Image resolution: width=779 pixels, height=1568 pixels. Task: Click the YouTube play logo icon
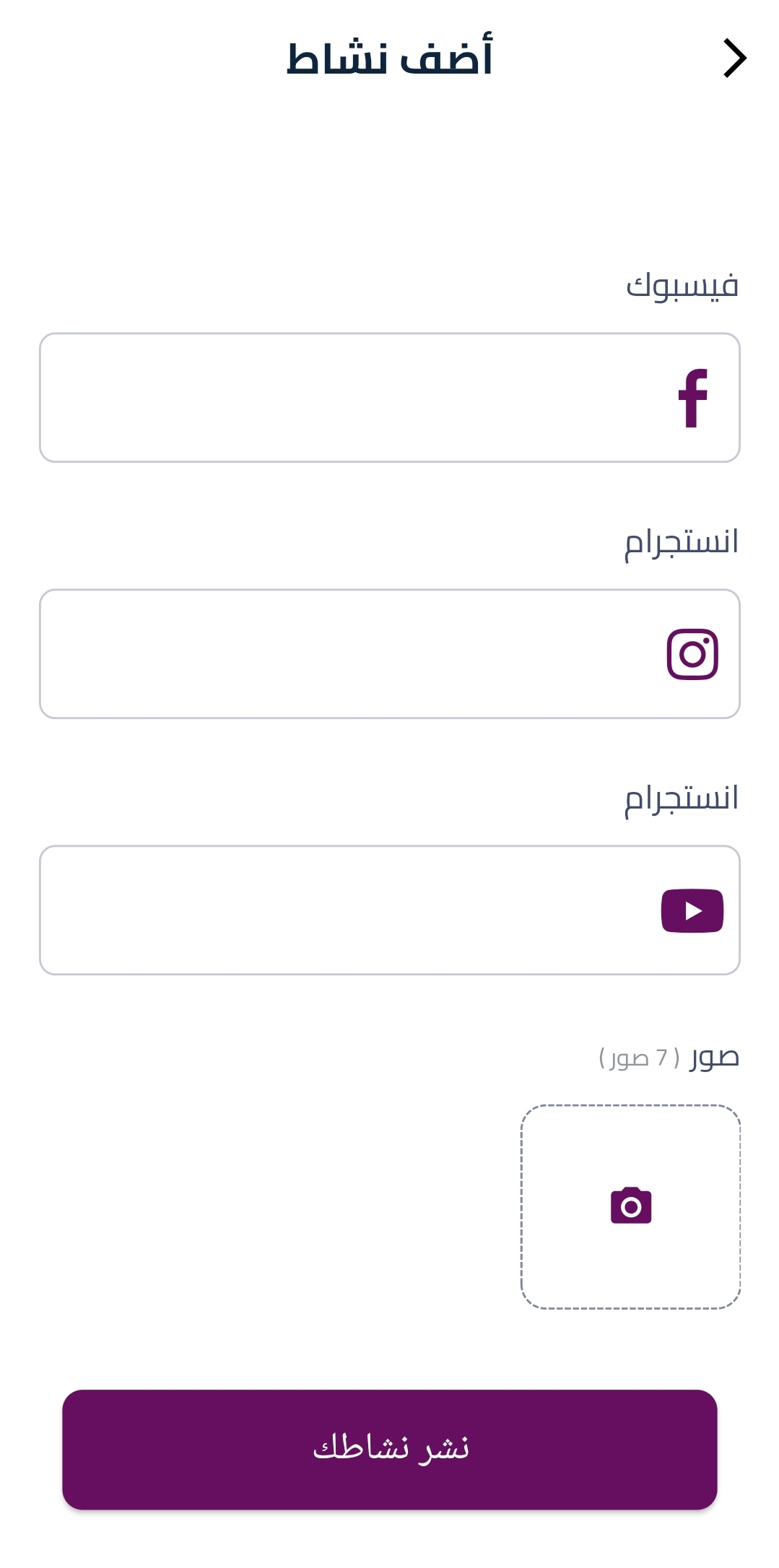[692, 910]
